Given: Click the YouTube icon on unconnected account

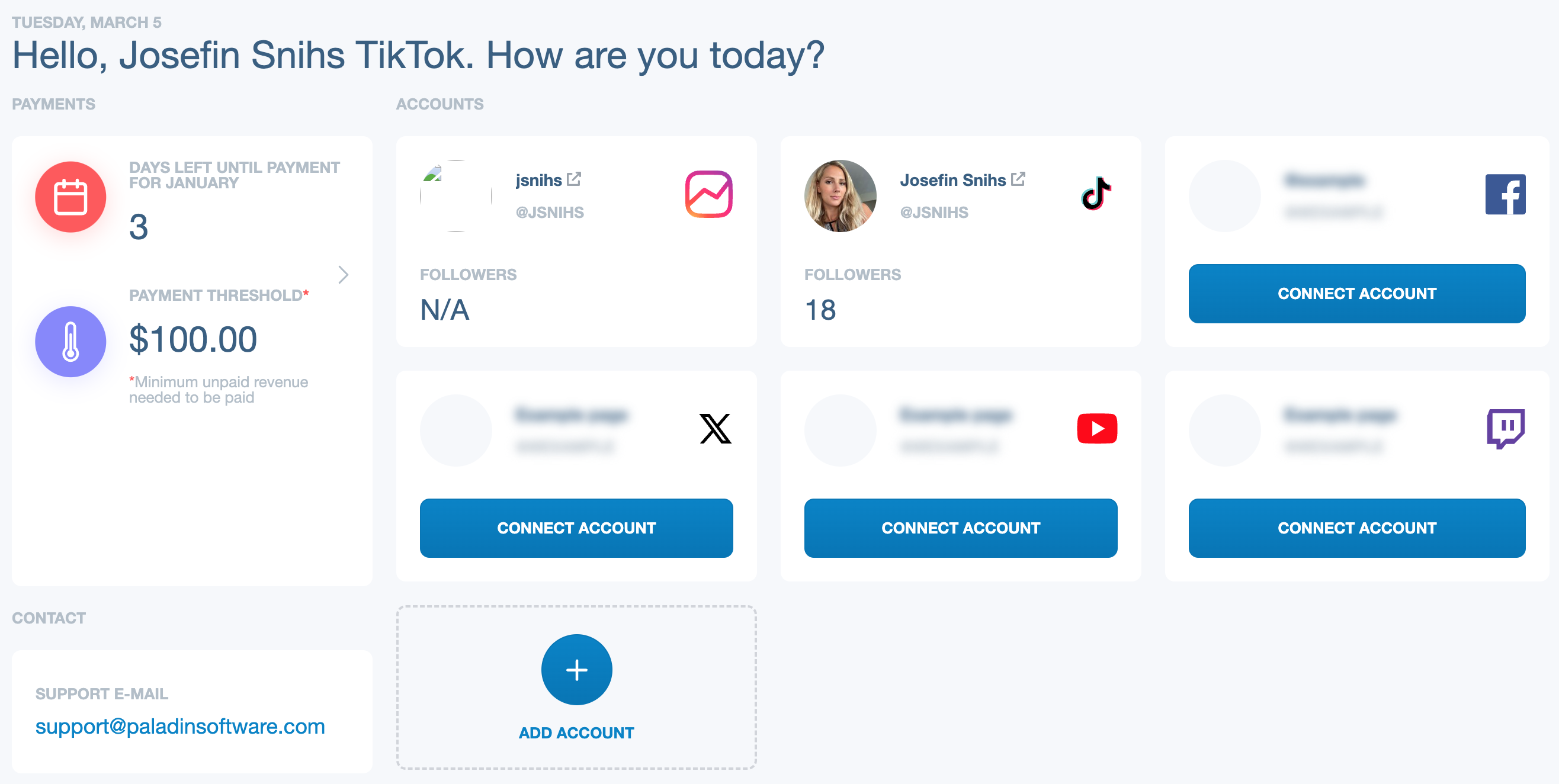Looking at the screenshot, I should (x=1098, y=427).
